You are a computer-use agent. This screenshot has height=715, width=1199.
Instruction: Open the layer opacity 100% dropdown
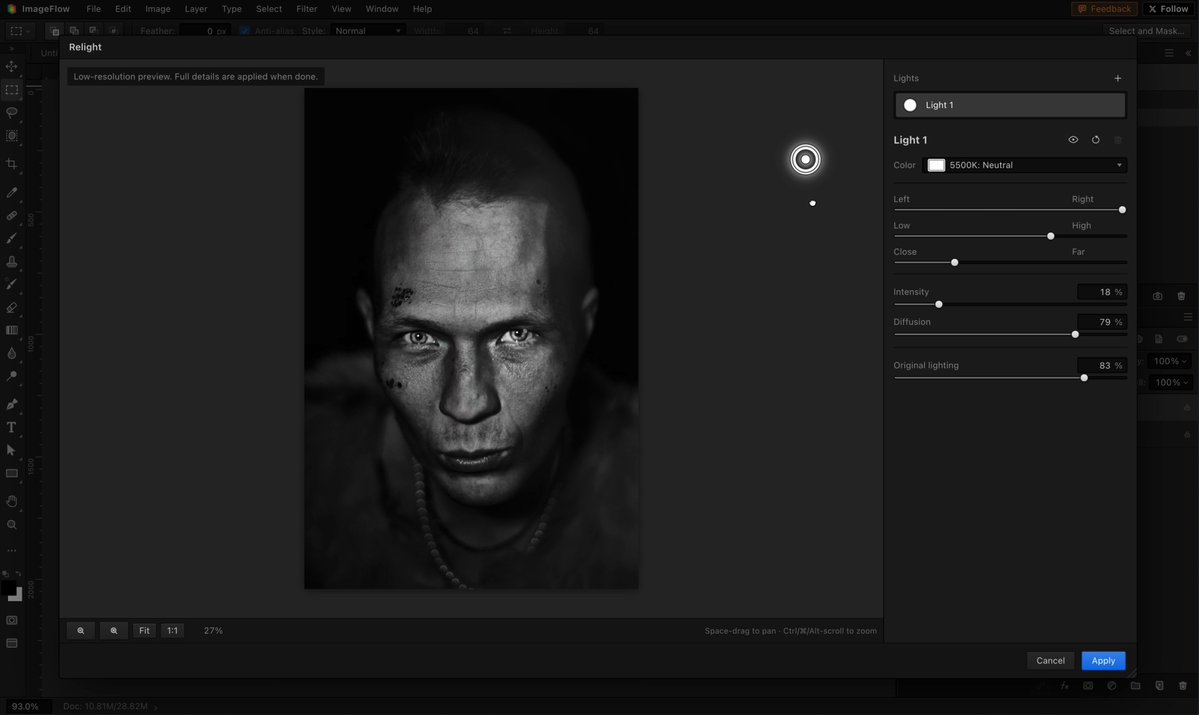pyautogui.click(x=1170, y=361)
